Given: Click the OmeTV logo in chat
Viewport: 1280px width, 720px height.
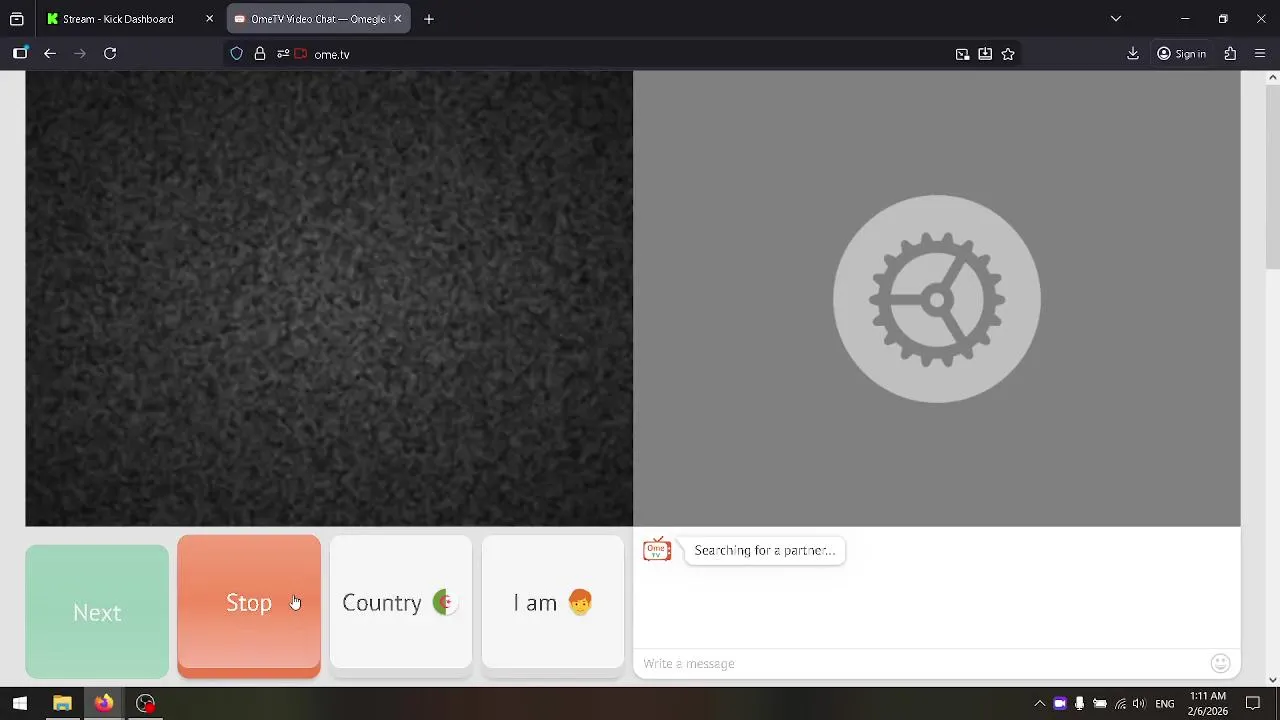Looking at the screenshot, I should [657, 550].
